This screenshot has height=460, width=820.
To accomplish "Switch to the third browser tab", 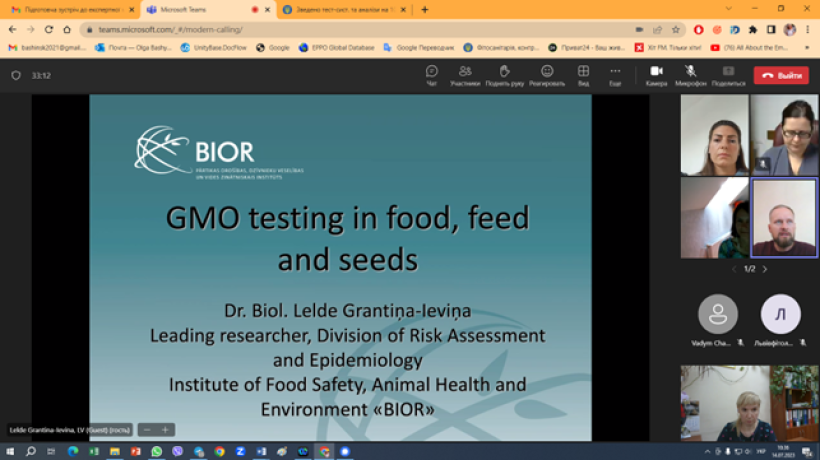I will point(344,9).
